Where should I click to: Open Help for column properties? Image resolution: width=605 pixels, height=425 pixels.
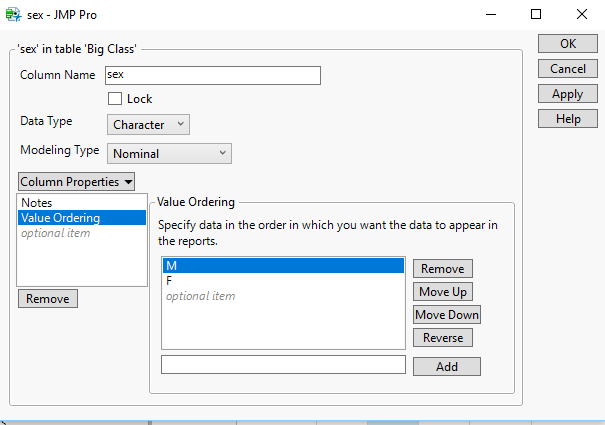tap(568, 119)
